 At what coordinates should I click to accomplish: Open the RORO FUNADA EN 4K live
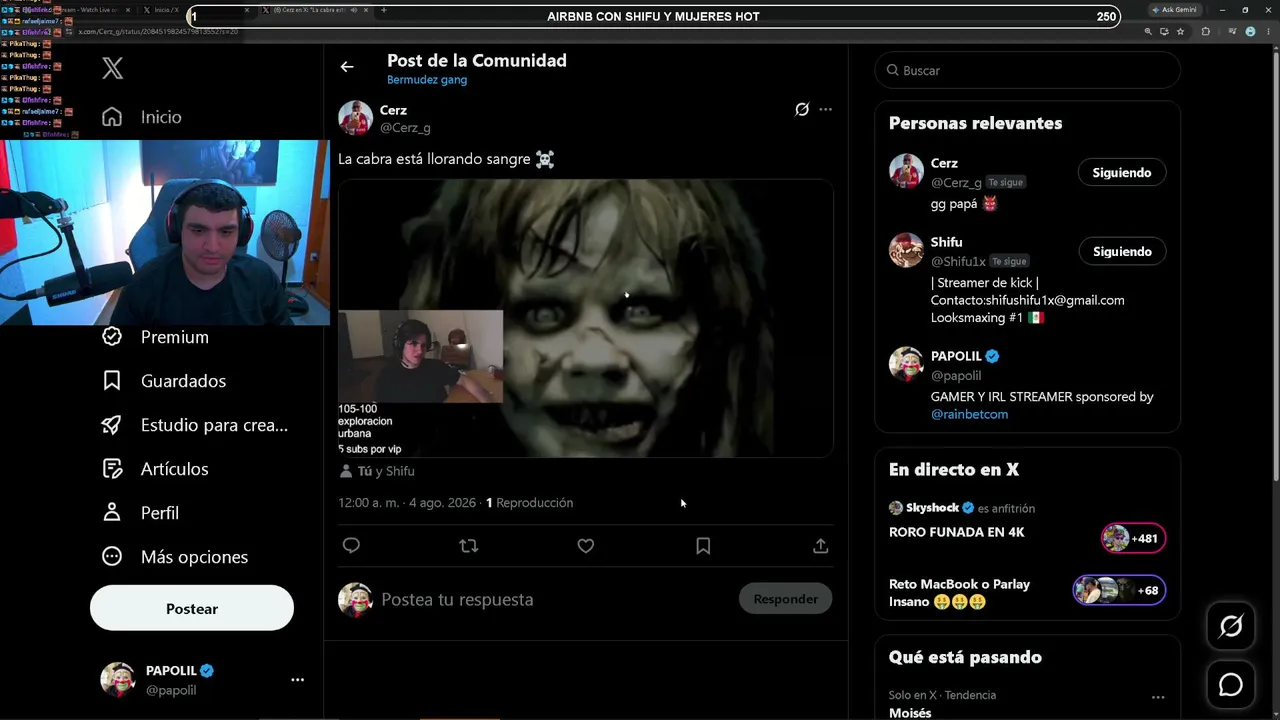[957, 532]
